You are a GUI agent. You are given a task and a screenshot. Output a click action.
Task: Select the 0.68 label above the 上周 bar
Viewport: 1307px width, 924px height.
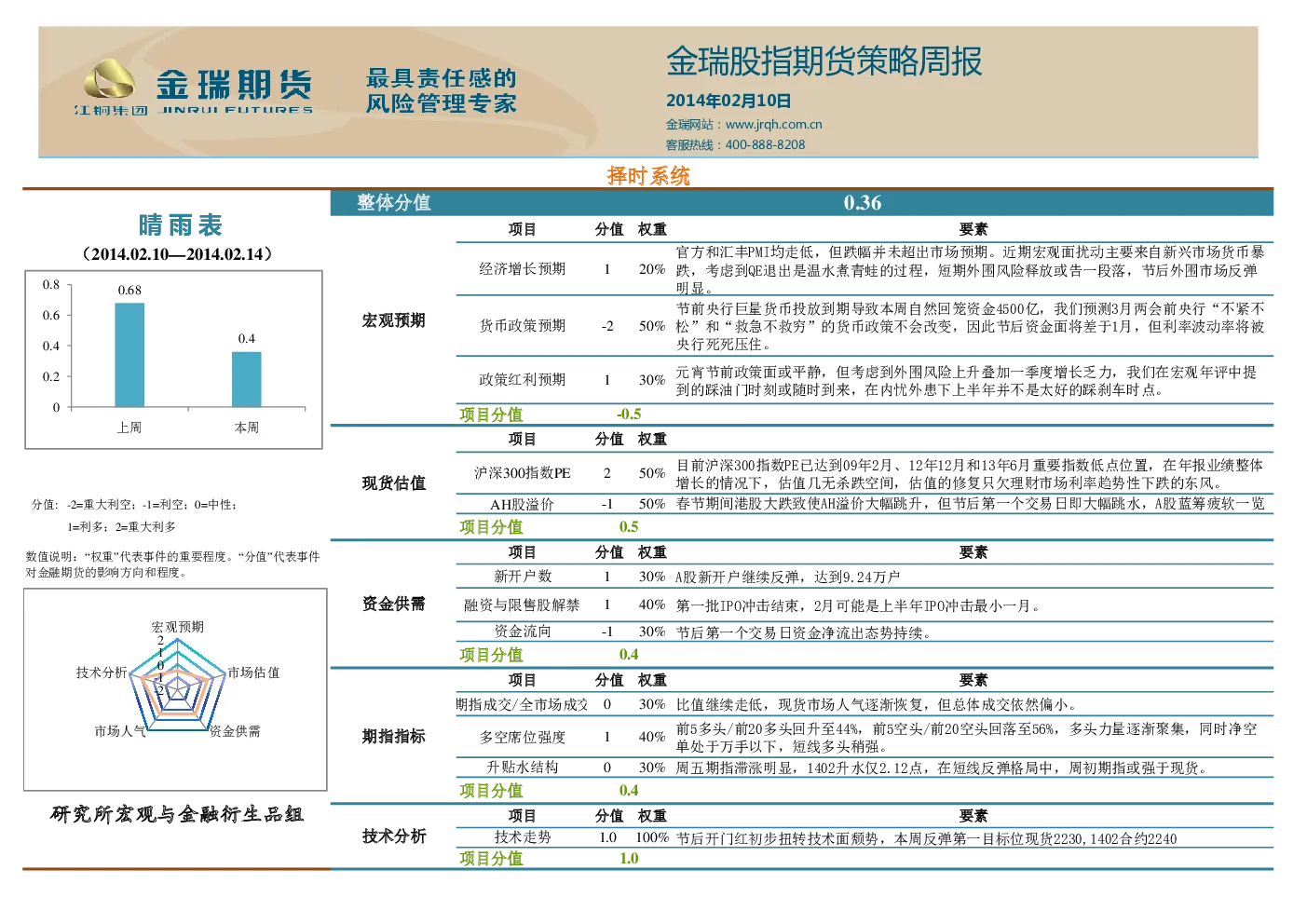coord(129,291)
